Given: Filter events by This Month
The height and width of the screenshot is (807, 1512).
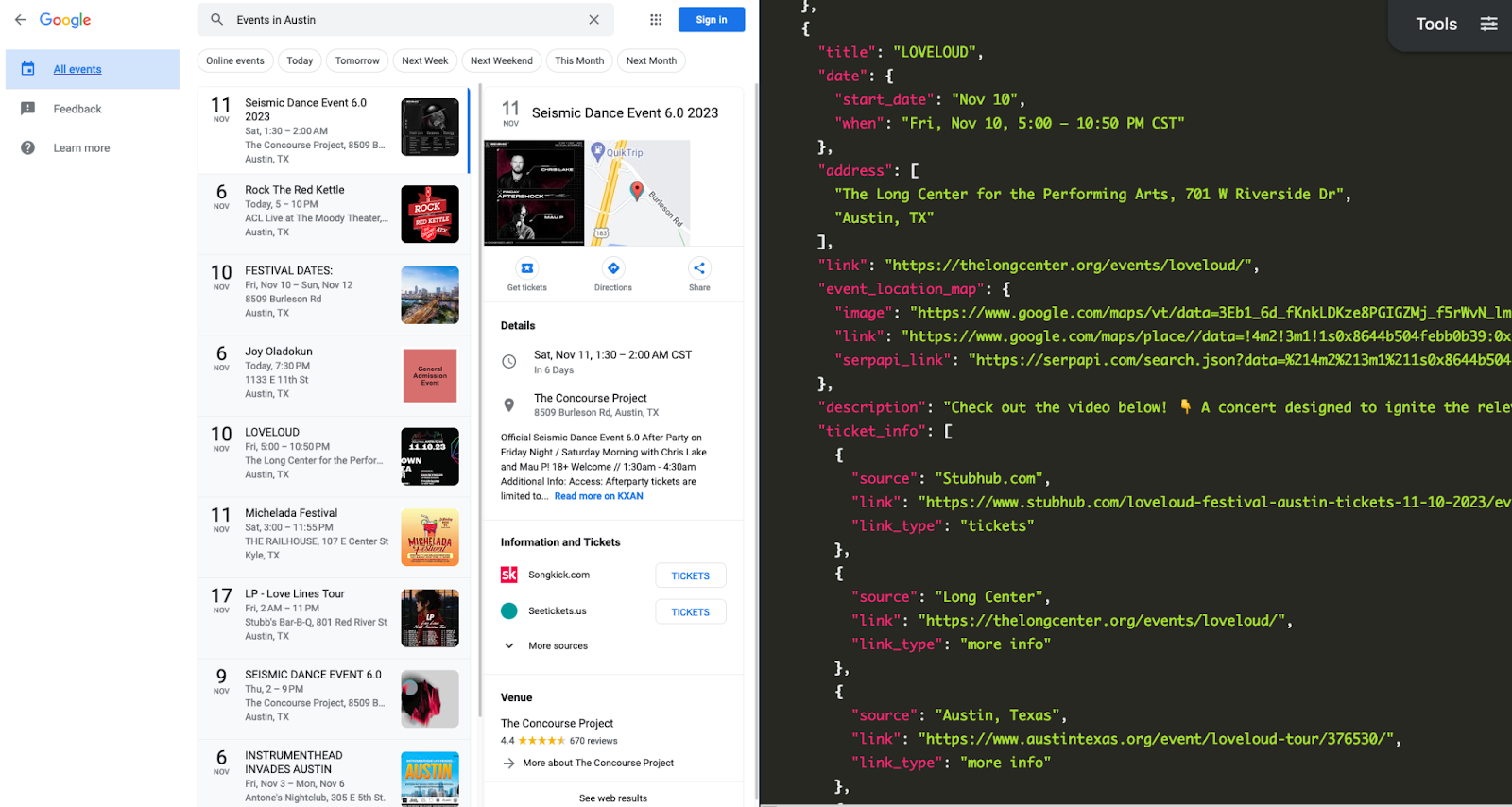Looking at the screenshot, I should tap(579, 60).
